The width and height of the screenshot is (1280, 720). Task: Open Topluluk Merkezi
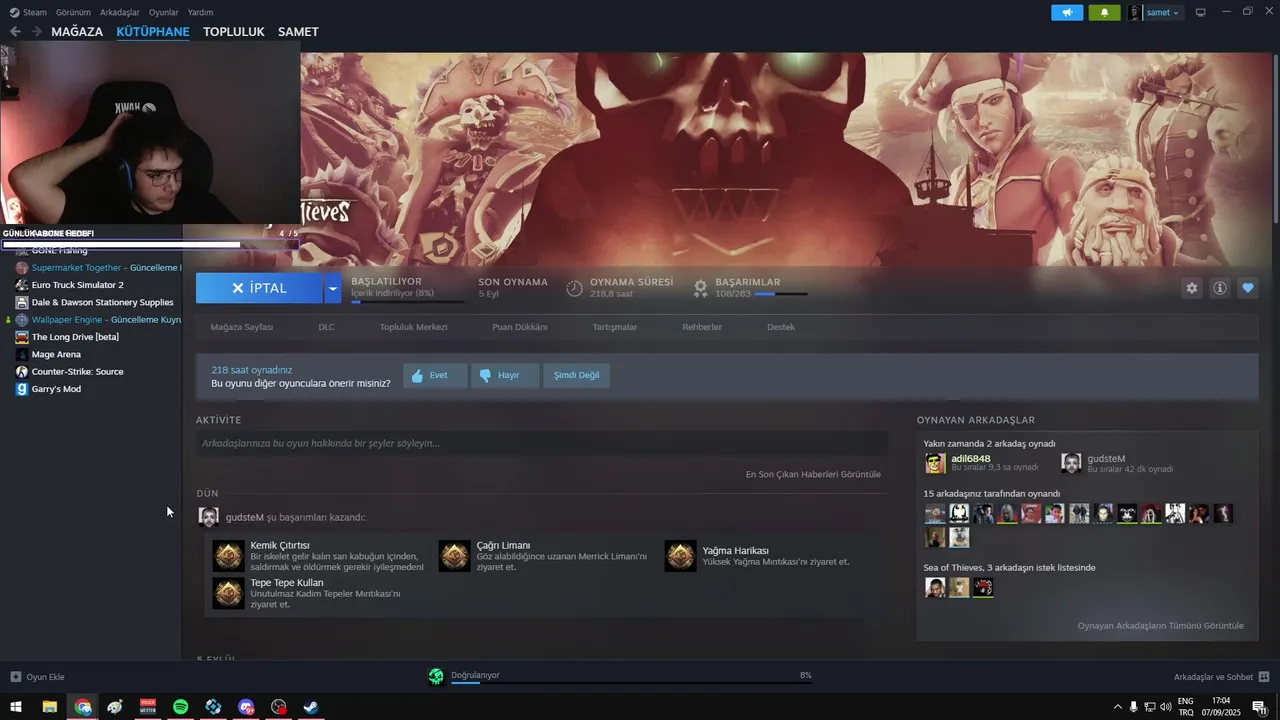tap(413, 327)
